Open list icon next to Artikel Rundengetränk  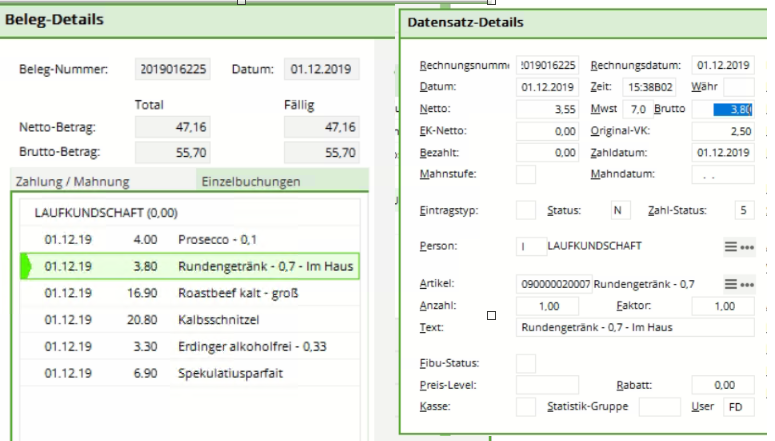click(x=731, y=284)
